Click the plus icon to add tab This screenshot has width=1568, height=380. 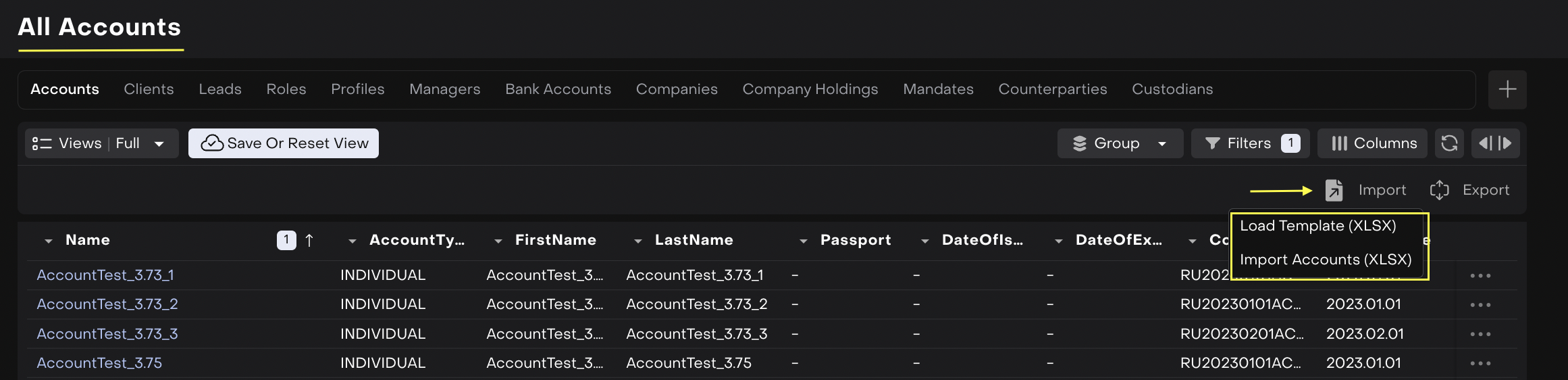click(1507, 89)
